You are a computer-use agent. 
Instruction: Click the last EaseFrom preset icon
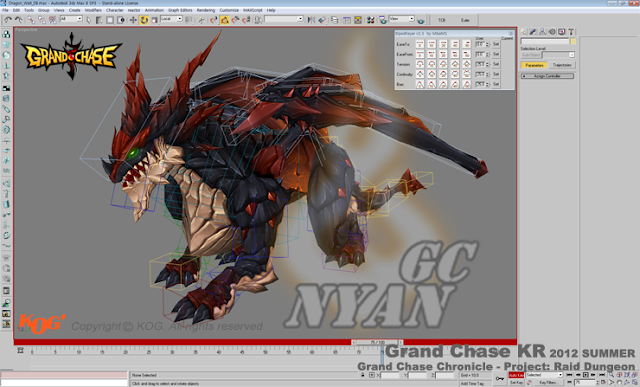[x=467, y=54]
